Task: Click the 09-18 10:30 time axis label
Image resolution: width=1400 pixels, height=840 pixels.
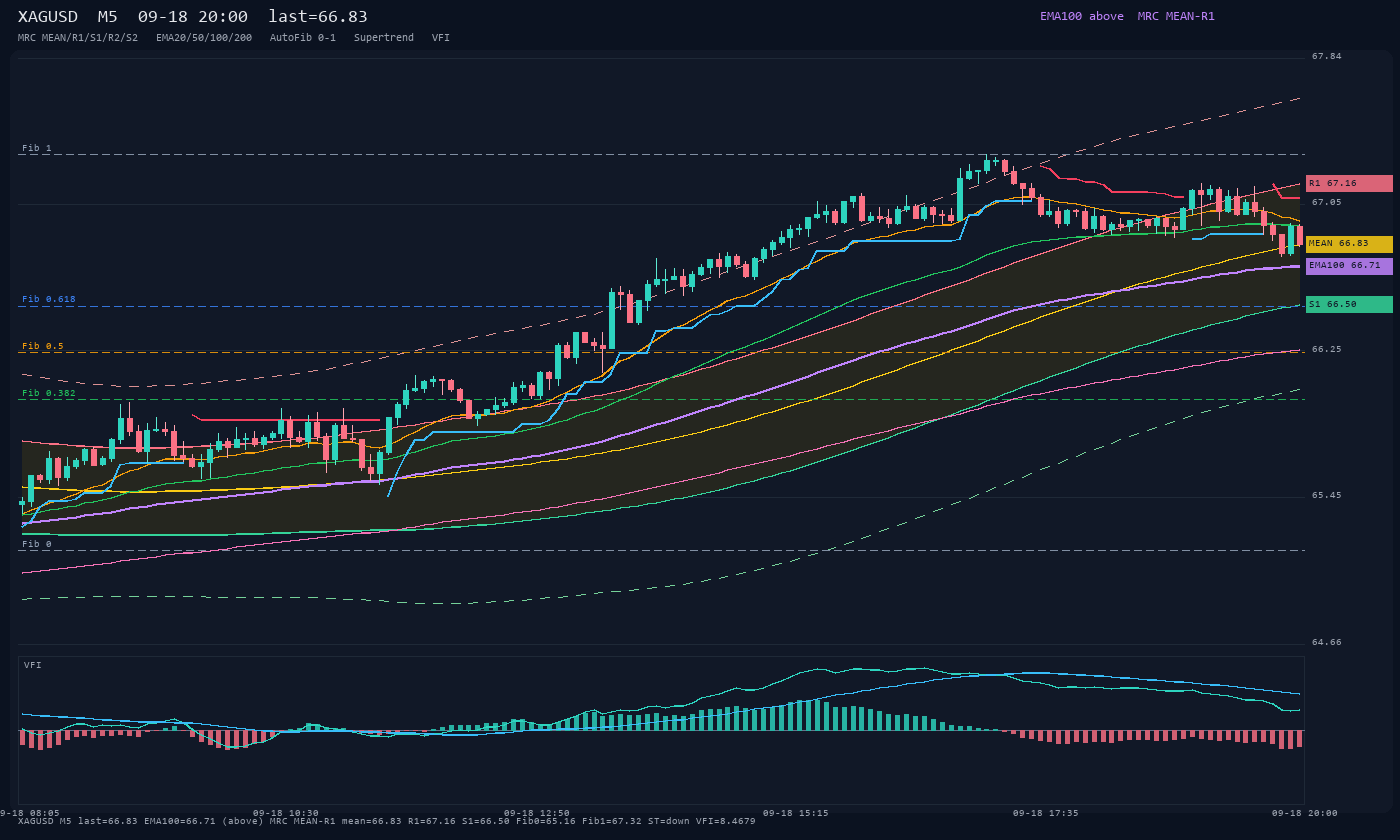Action: 286,813
